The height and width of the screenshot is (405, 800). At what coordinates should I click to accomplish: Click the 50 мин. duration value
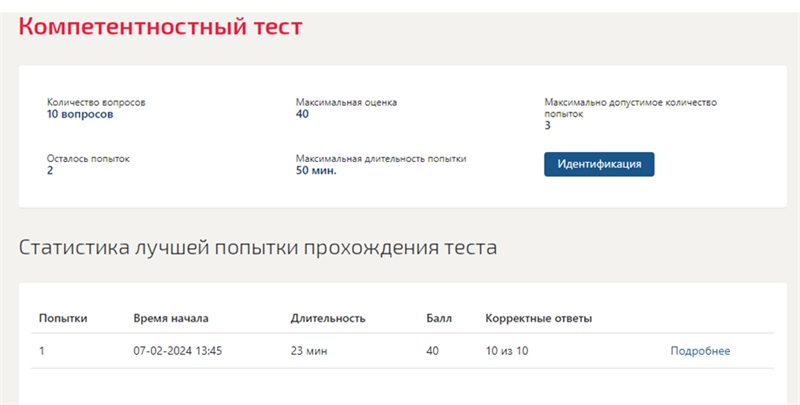tap(316, 171)
